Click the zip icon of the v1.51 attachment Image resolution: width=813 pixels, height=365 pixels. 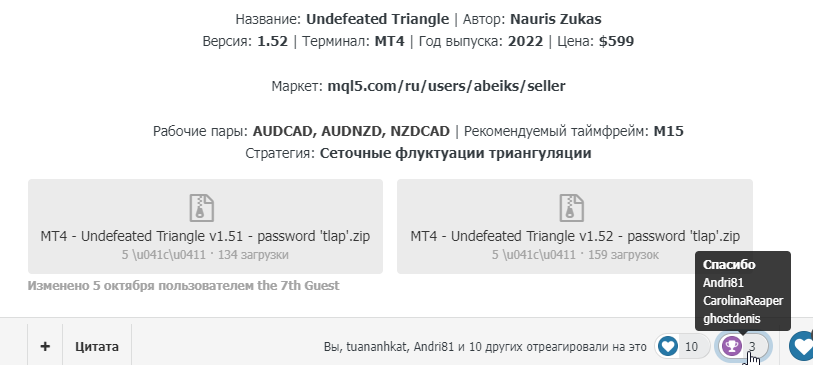pos(202,208)
